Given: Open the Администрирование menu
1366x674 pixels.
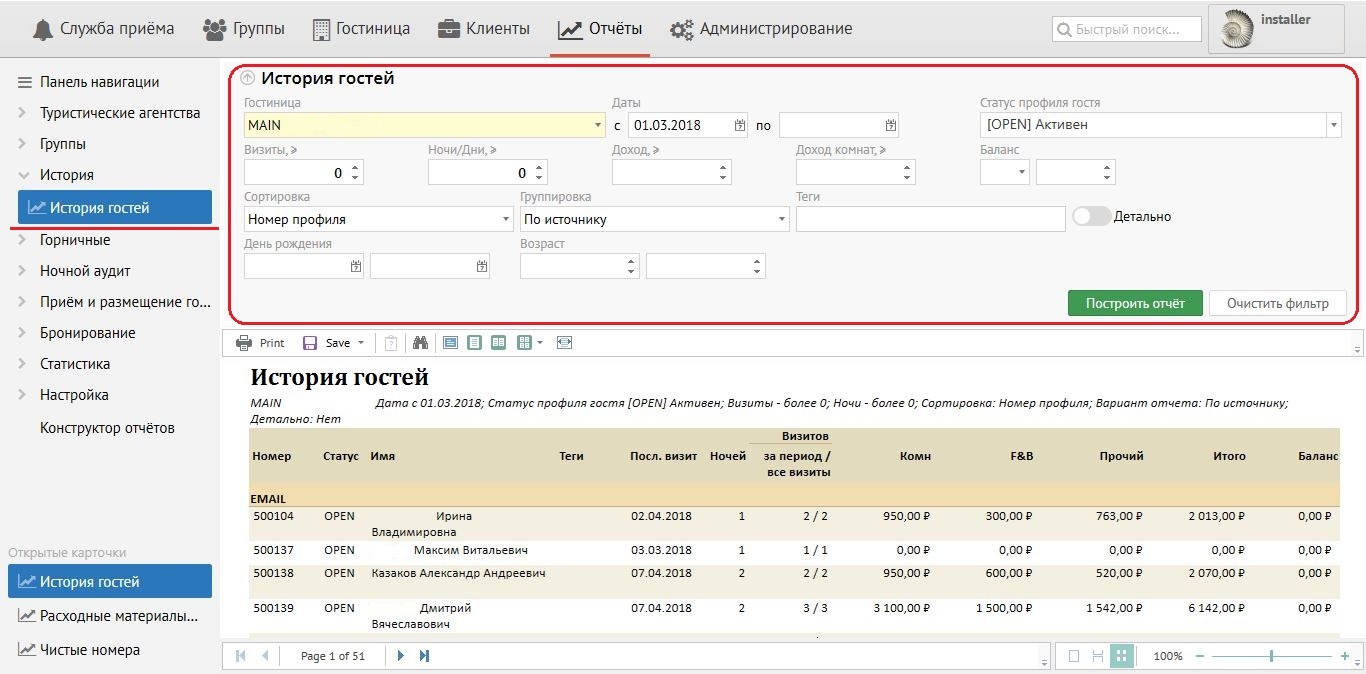Looking at the screenshot, I should click(761, 29).
